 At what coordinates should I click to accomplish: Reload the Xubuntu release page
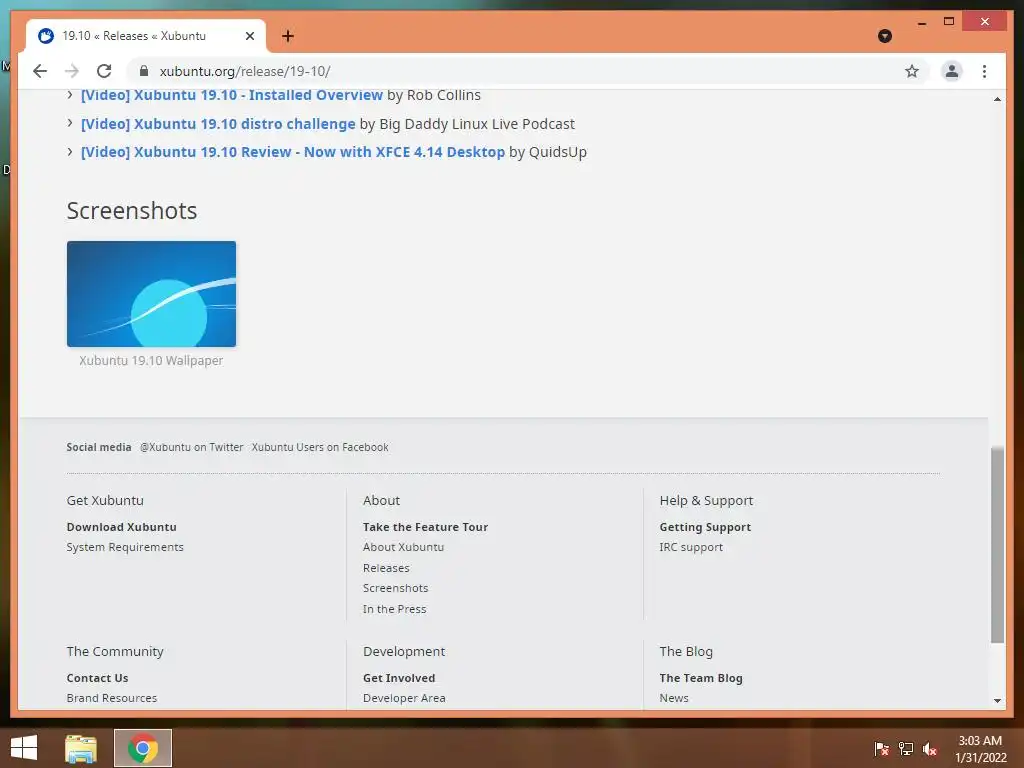[104, 71]
